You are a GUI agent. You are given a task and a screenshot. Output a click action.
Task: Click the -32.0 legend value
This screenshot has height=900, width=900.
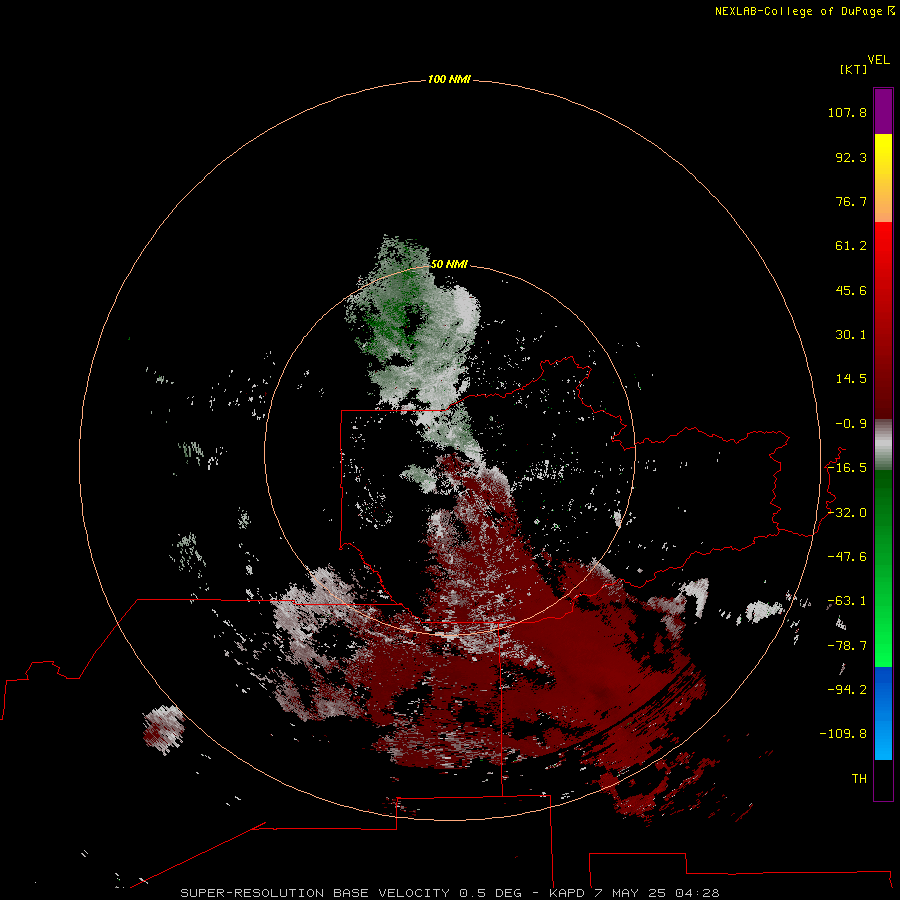tap(847, 513)
